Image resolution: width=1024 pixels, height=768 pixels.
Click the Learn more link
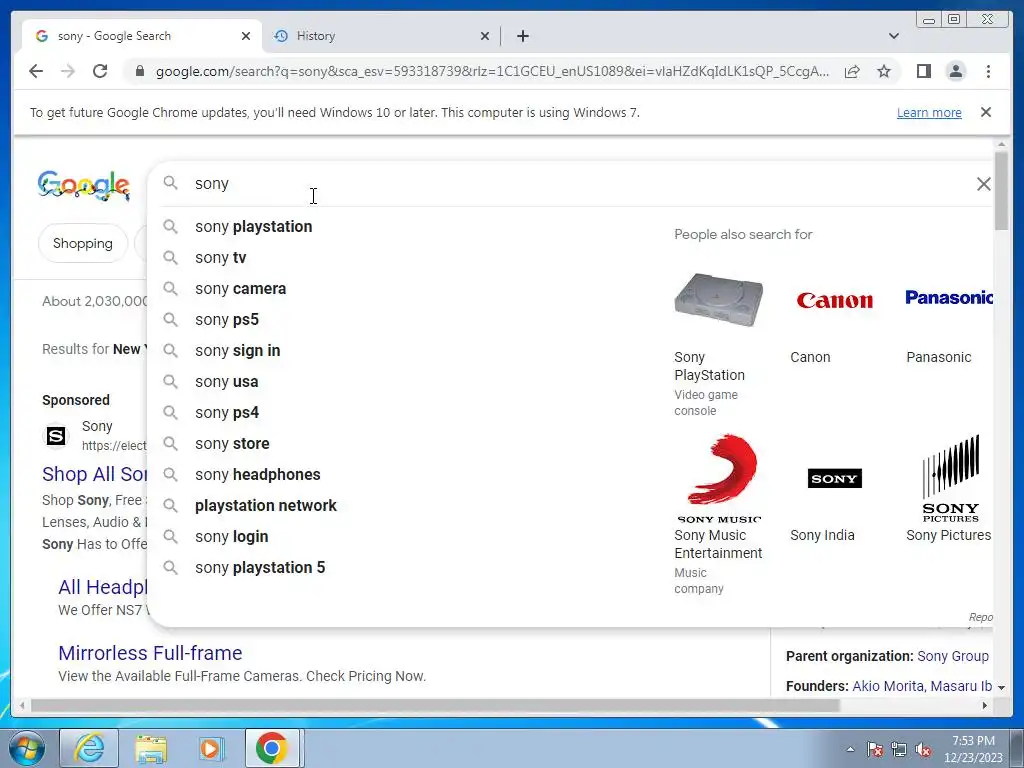pyautogui.click(x=929, y=112)
